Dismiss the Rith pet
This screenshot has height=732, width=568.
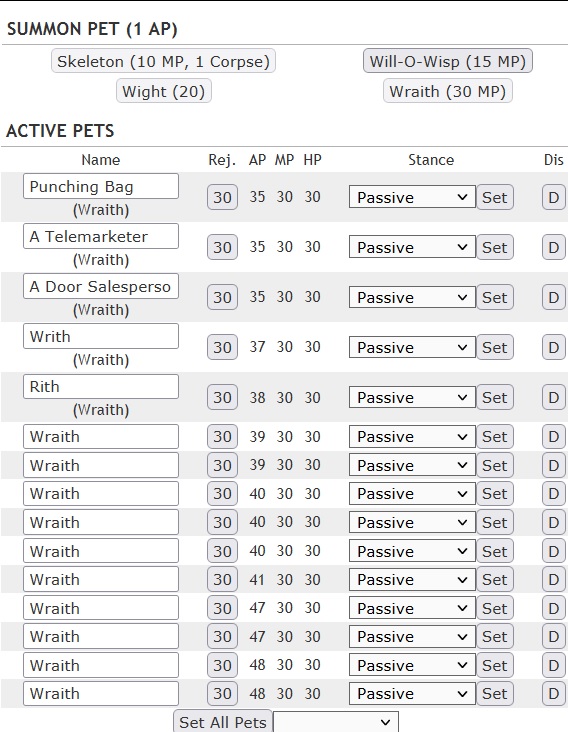[554, 397]
